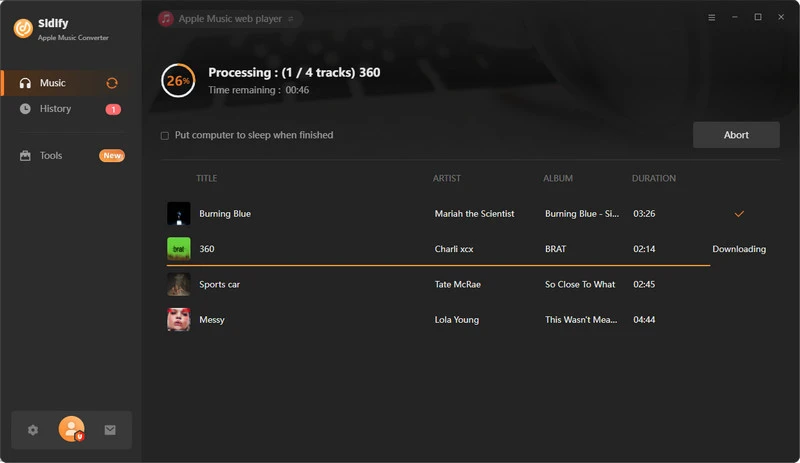
Task: Open the History section
Action: (64, 109)
